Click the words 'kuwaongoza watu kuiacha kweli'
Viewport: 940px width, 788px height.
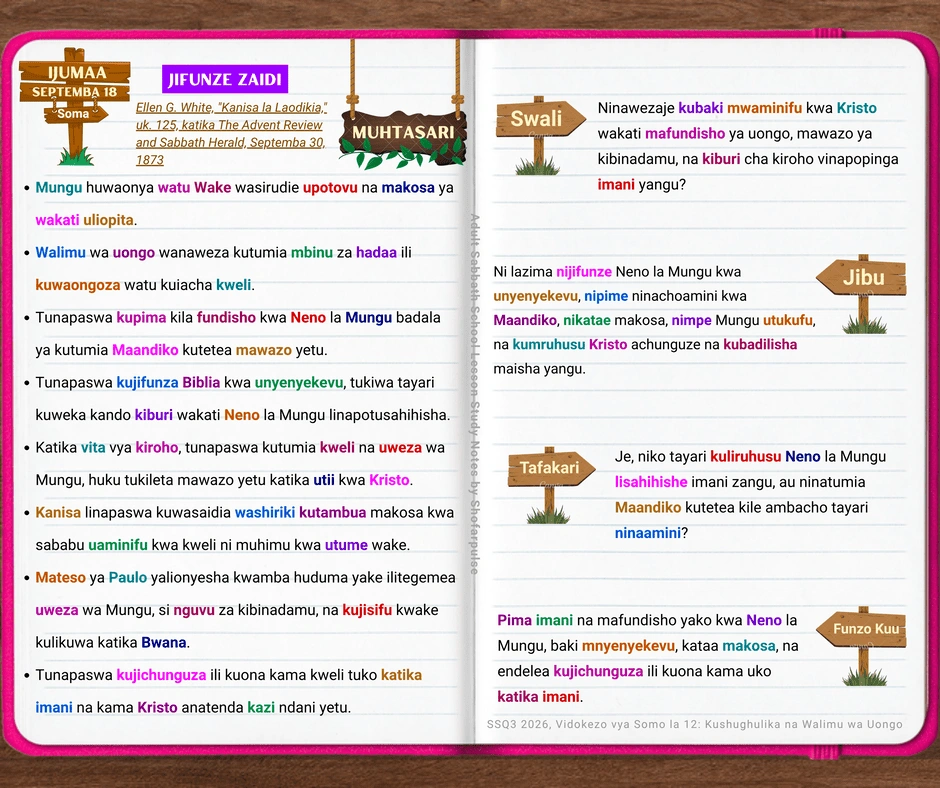145,285
